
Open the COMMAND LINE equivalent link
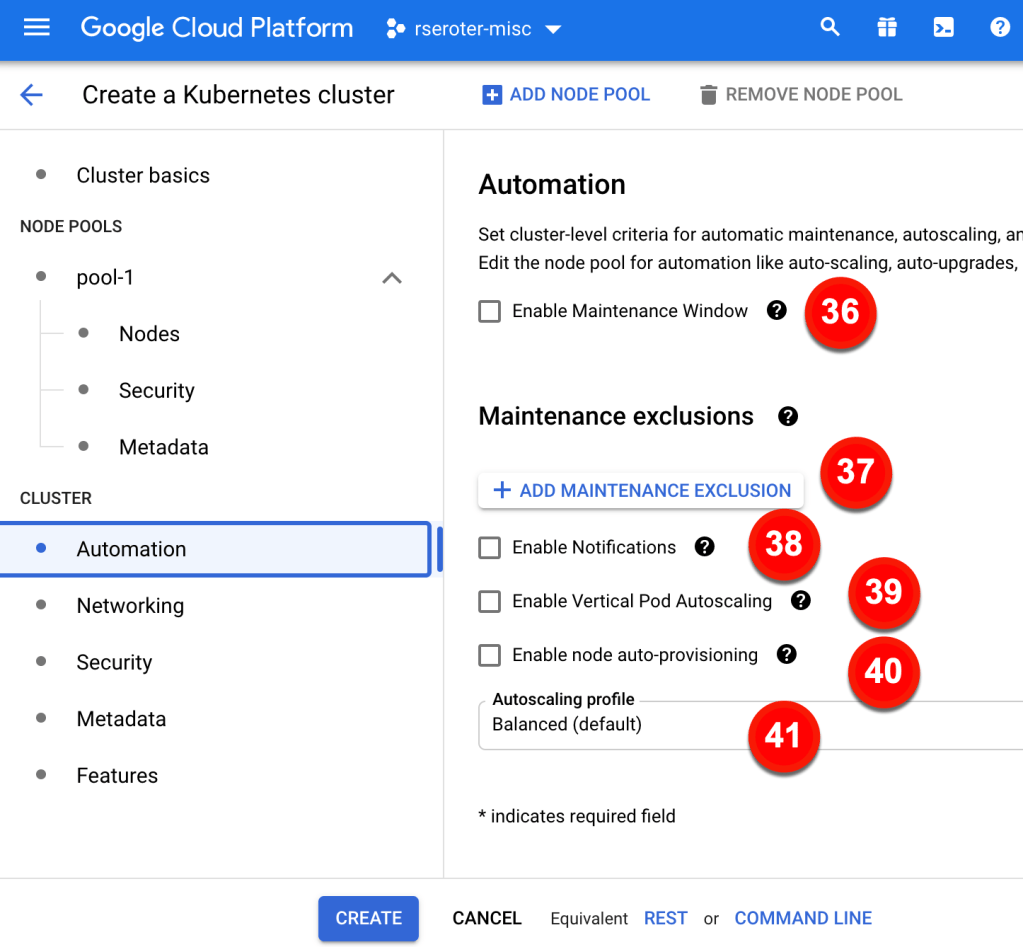803,918
